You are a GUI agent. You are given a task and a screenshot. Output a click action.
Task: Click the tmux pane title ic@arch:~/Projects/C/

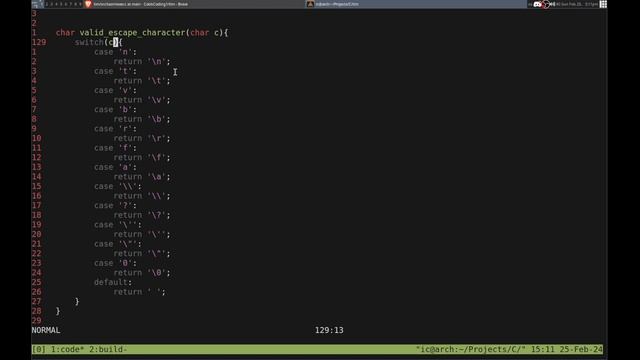[x=471, y=349]
